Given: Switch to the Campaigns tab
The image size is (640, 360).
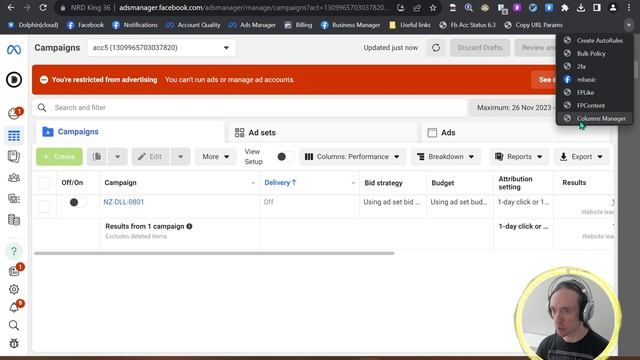Looking at the screenshot, I should click(x=130, y=132).
